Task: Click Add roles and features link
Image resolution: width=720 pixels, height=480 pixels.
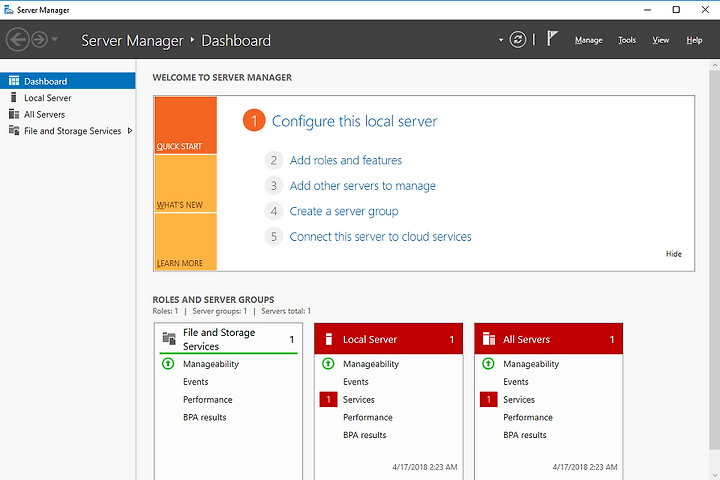Action: coord(346,160)
